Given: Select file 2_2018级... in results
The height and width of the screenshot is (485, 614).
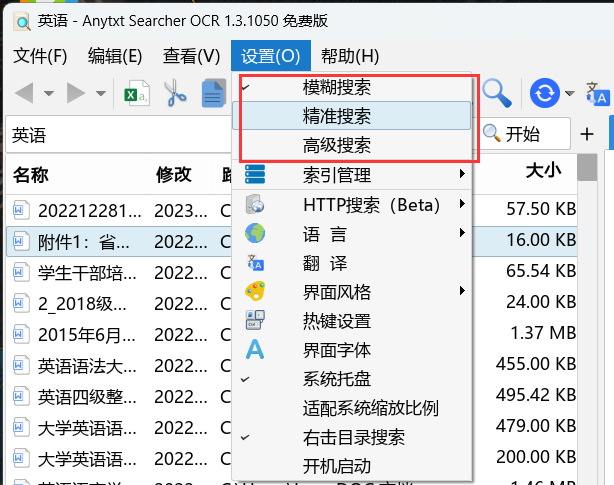Looking at the screenshot, I should coord(82,304).
